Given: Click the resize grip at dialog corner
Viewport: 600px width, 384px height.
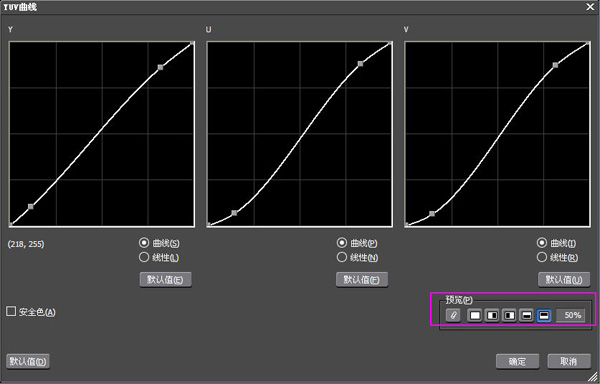Looking at the screenshot, I should [593, 377].
